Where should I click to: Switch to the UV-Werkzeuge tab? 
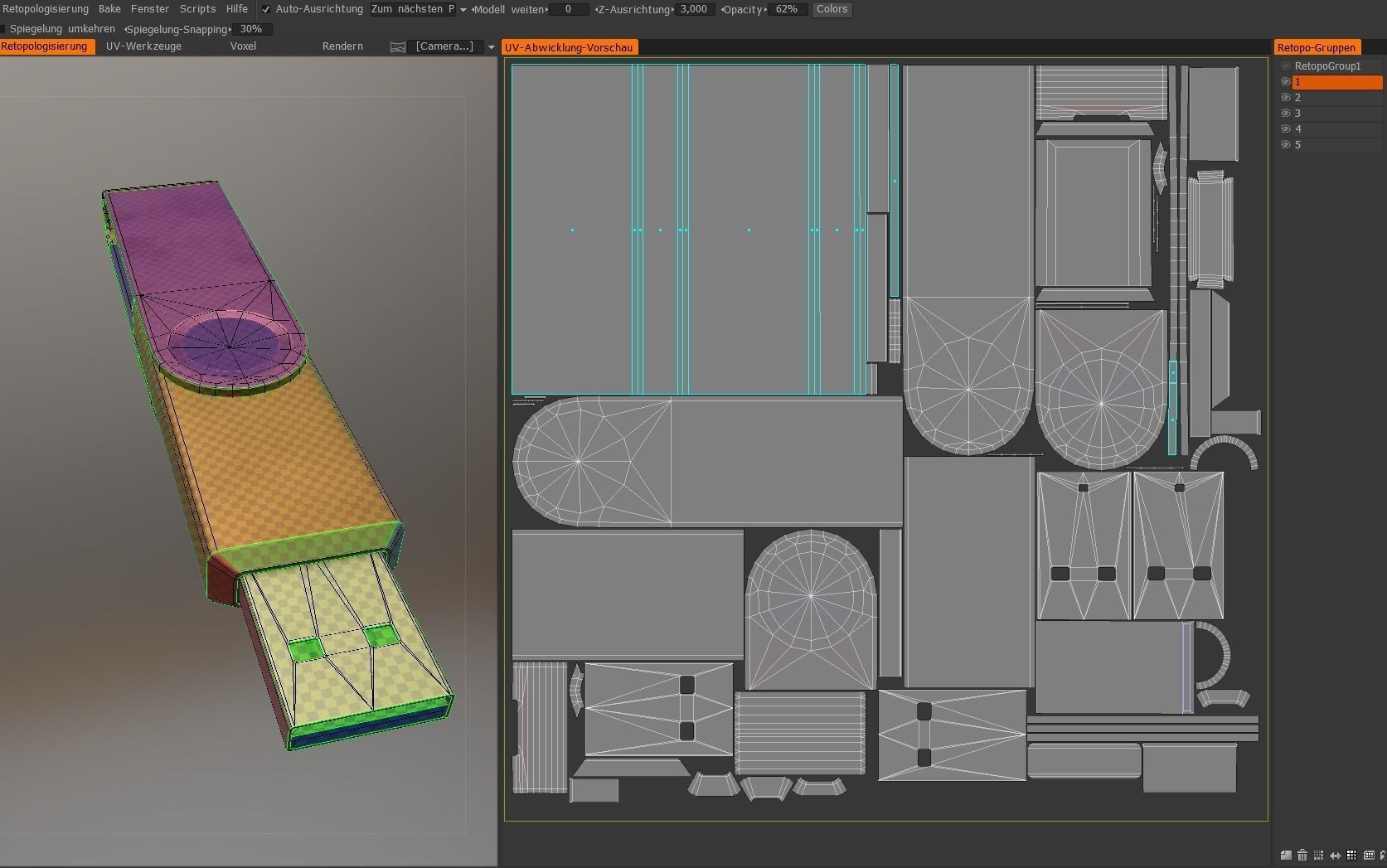pos(143,46)
